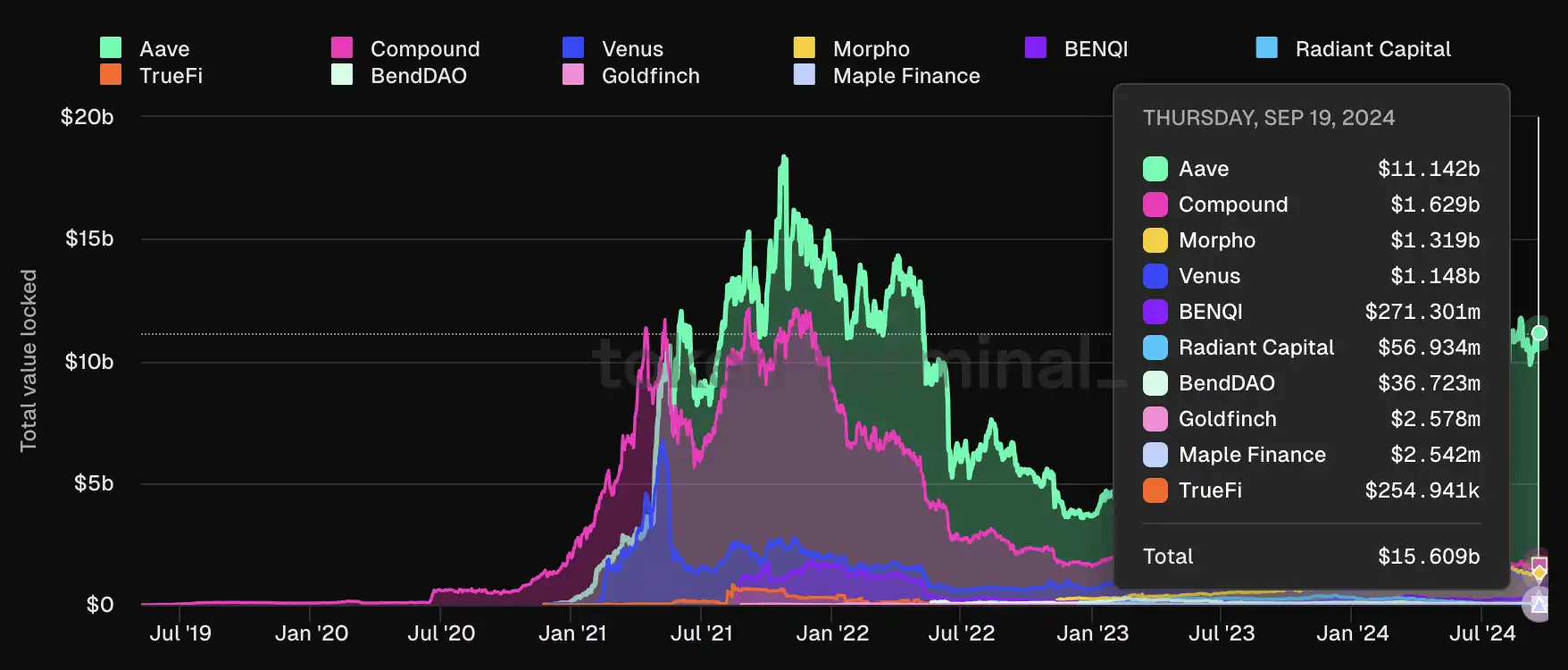Toggle Venus series in the chart legend
1568x670 pixels.
click(x=631, y=49)
